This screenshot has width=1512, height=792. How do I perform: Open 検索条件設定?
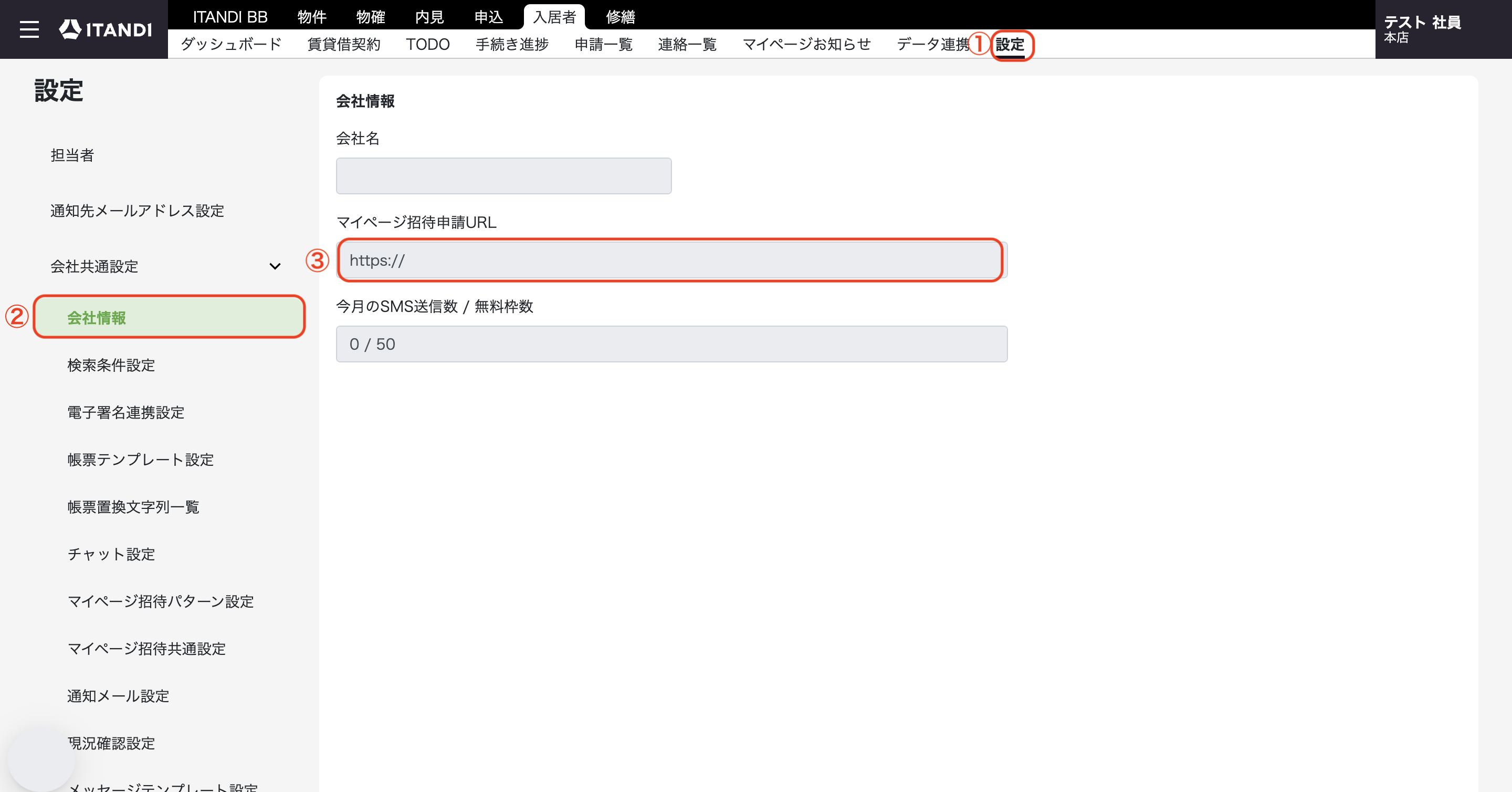tap(111, 365)
